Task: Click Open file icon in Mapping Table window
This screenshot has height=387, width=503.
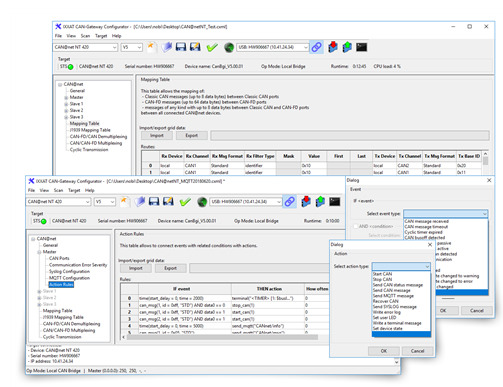Action: (x=167, y=47)
